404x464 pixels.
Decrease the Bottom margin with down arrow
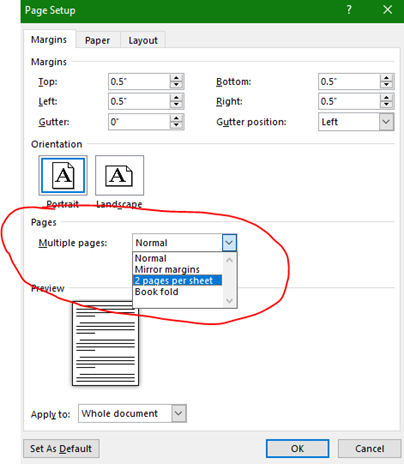[386, 85]
